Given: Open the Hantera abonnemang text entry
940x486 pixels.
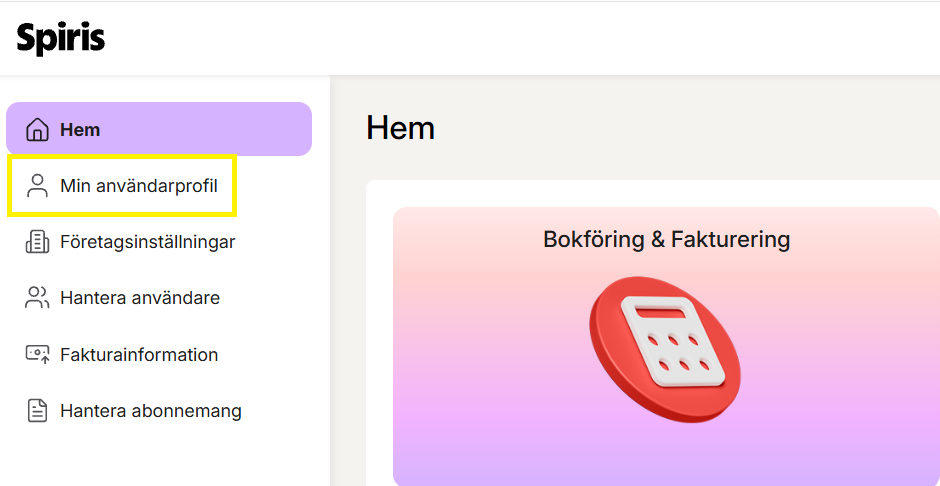Looking at the screenshot, I should (150, 411).
